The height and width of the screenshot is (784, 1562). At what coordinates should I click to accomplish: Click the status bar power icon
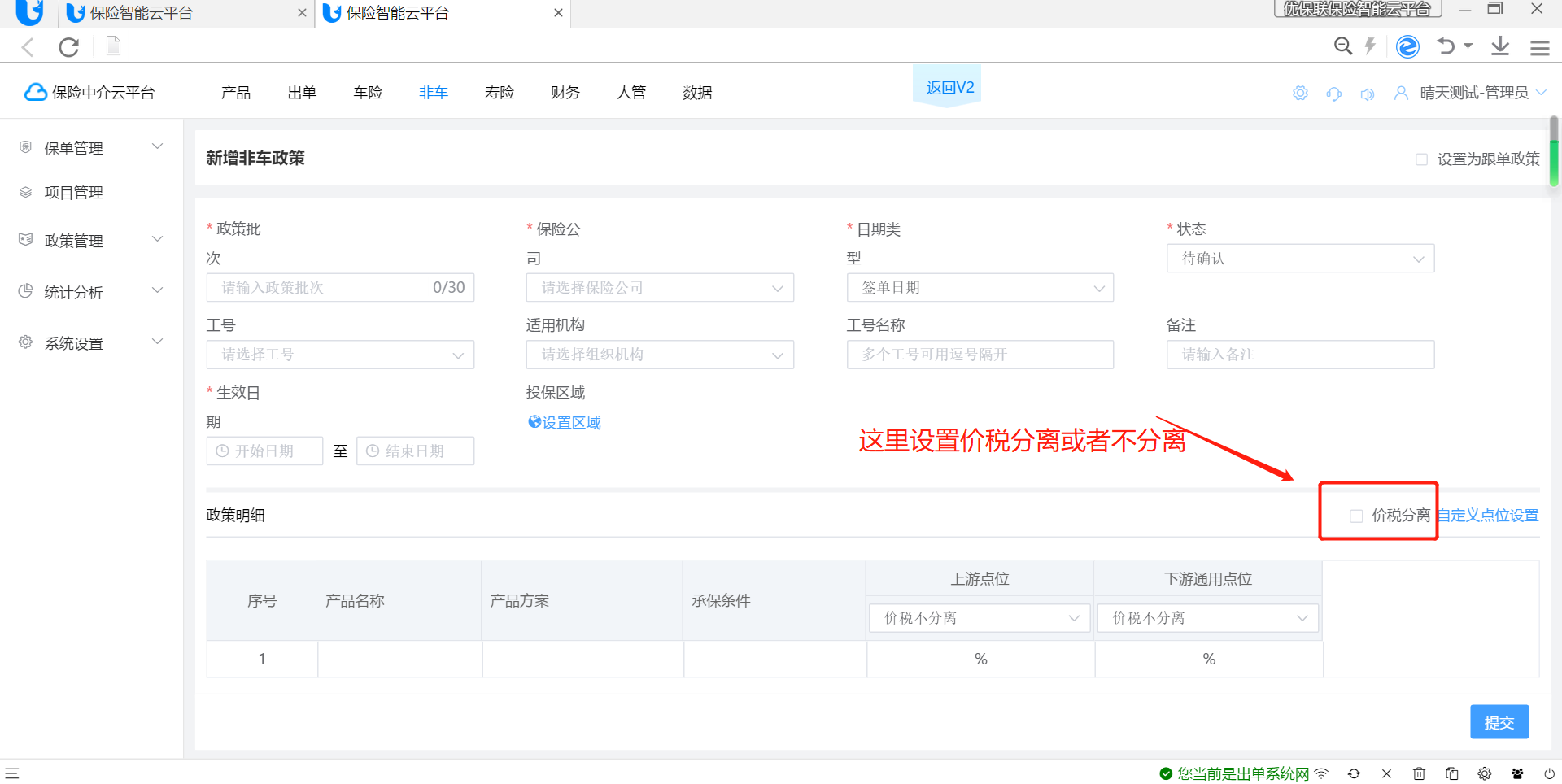(x=1550, y=773)
